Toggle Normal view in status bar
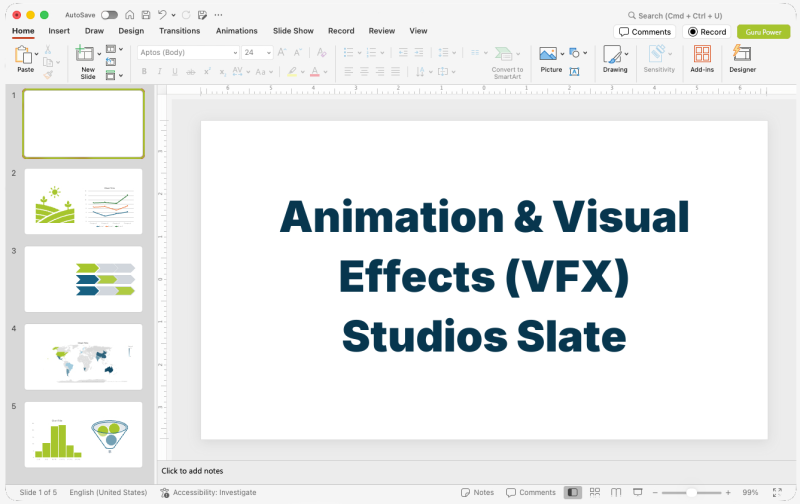 pyautogui.click(x=573, y=492)
